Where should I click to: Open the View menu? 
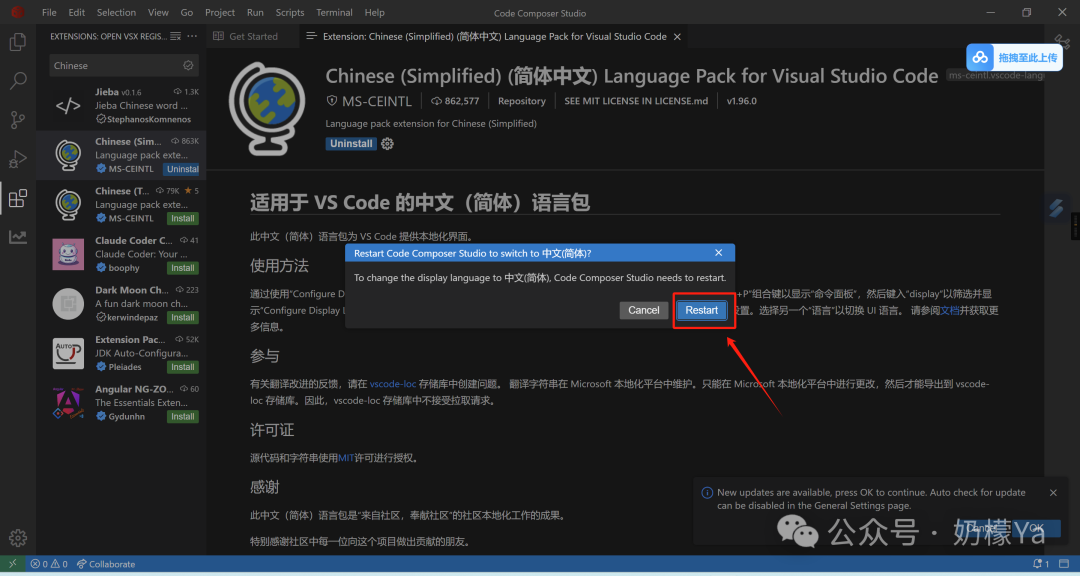pyautogui.click(x=158, y=12)
